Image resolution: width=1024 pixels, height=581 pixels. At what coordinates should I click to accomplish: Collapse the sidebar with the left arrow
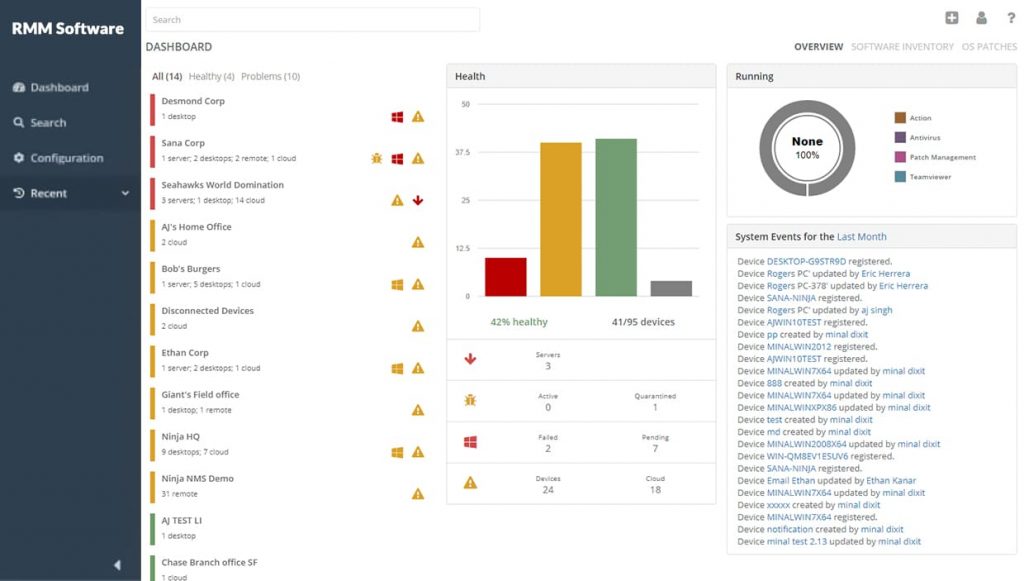117,565
